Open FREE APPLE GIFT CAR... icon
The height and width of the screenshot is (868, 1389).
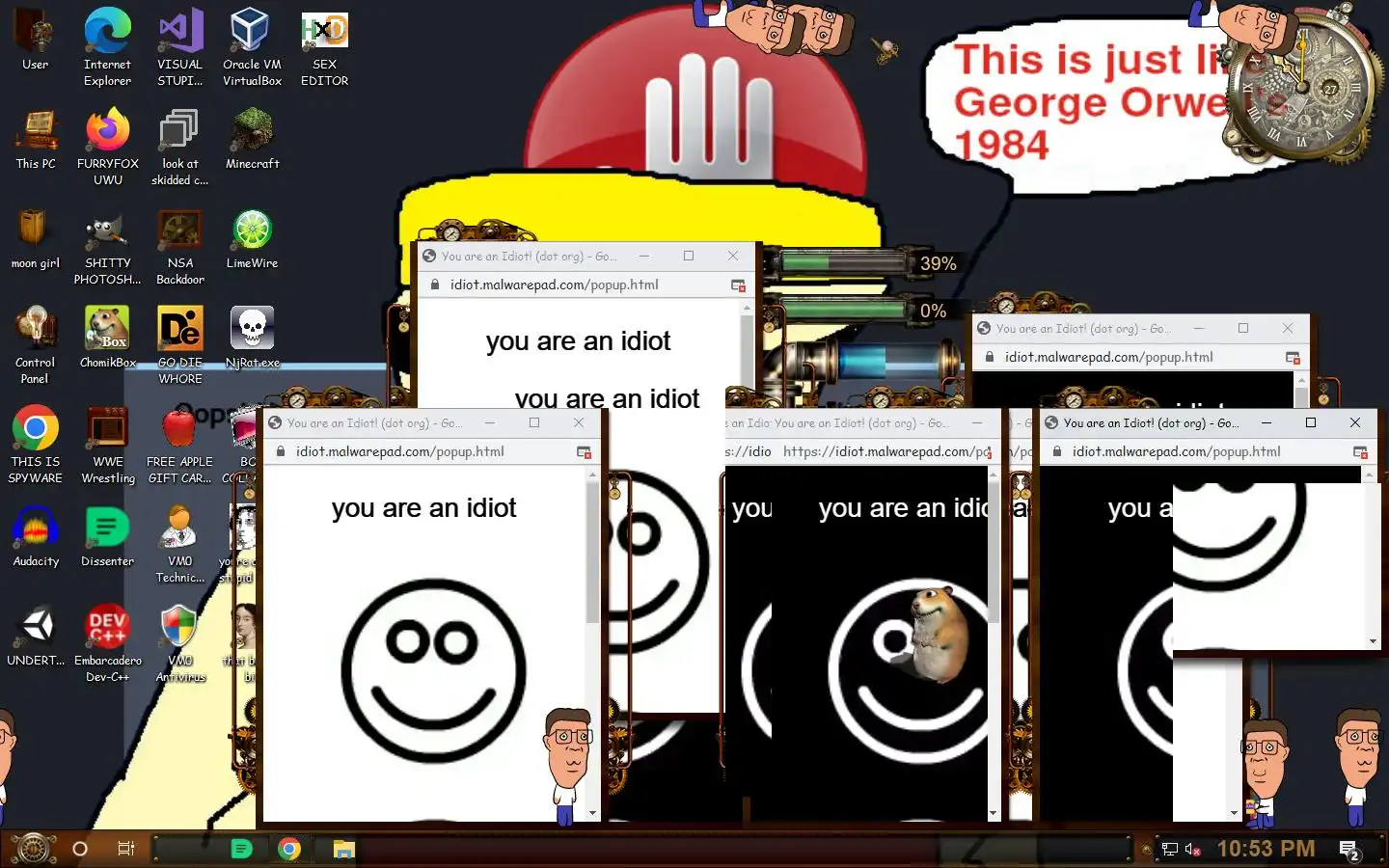pos(179,445)
